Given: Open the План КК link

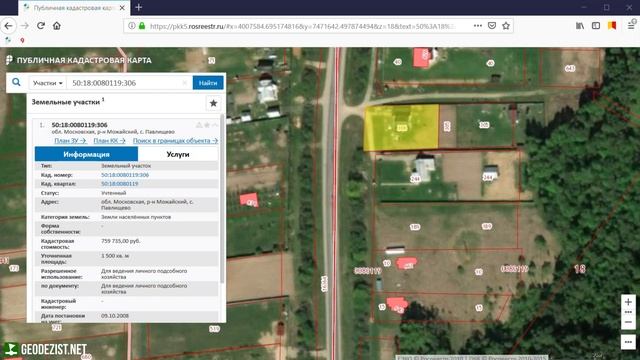Looking at the screenshot, I should coord(109,140).
